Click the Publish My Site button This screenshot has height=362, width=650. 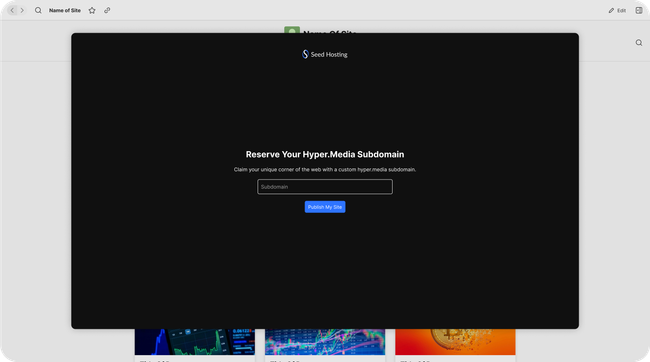click(325, 207)
